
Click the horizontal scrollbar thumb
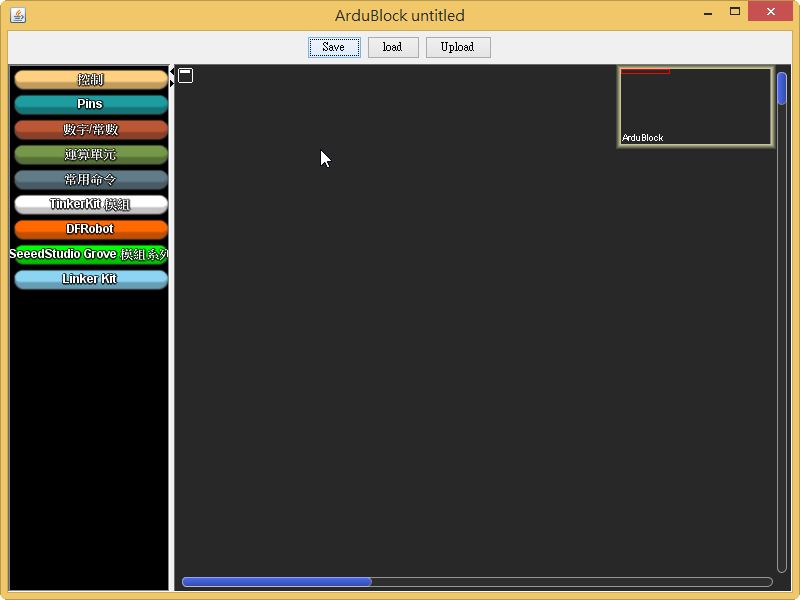277,582
